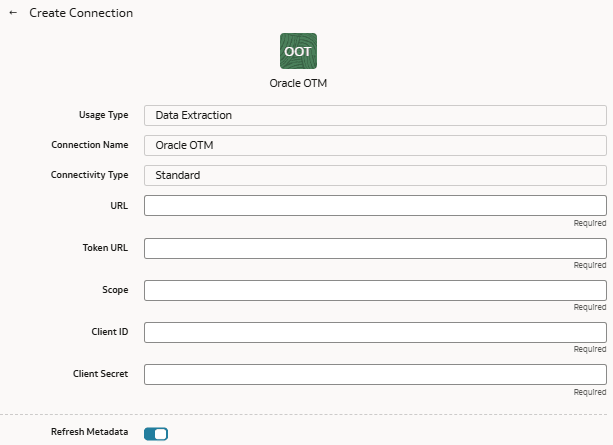Focus the URL input field
Screen dimensions: 613x445
coord(375,206)
